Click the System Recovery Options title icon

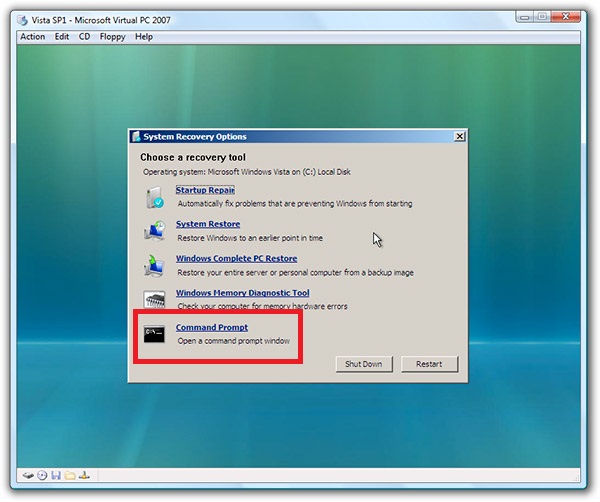[x=135, y=137]
